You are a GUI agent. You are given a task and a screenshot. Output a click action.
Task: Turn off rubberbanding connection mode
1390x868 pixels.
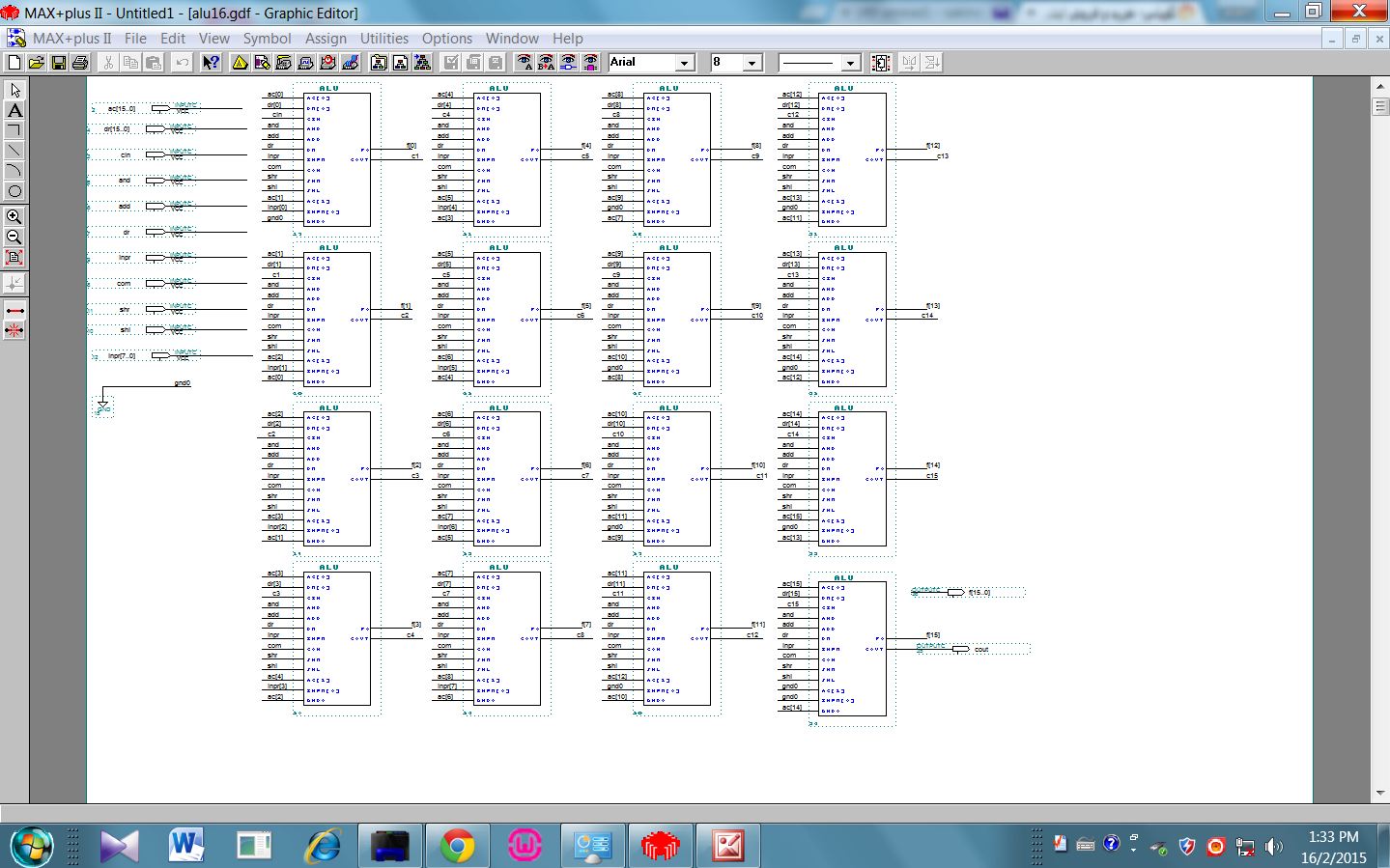coord(14,330)
